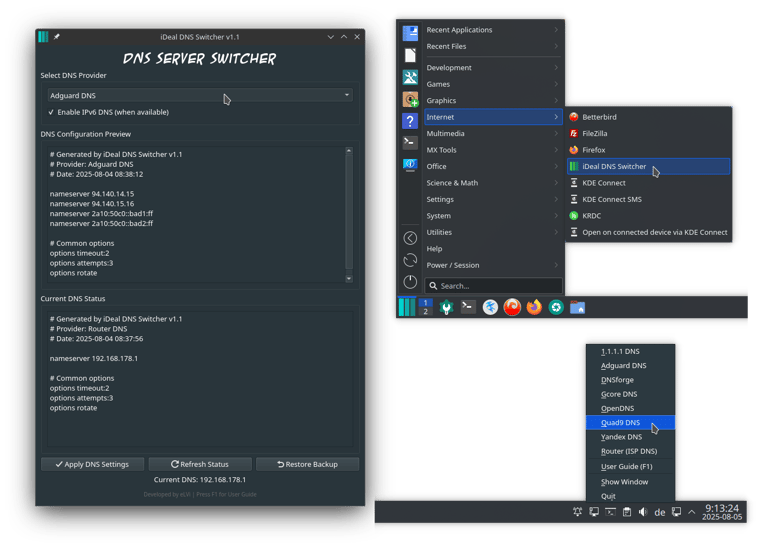
Task: Switch the 'de' keyboard layout indicator
Action: coord(660,512)
